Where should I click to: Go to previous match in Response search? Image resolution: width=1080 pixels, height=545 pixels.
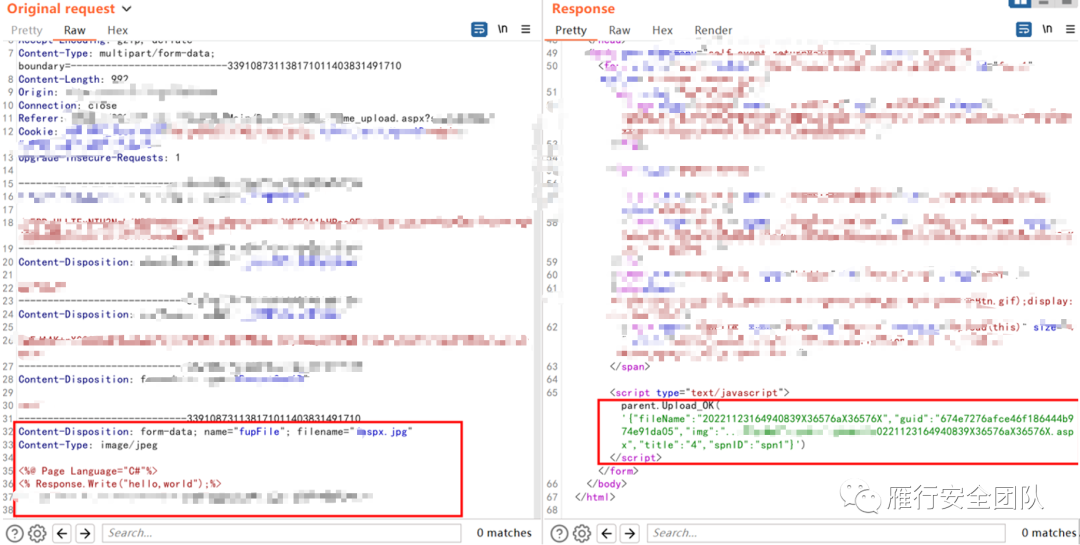607,533
